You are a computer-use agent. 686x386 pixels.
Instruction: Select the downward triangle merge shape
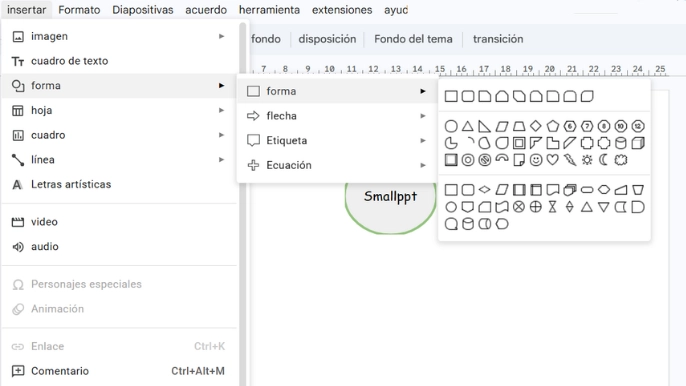(x=604, y=207)
